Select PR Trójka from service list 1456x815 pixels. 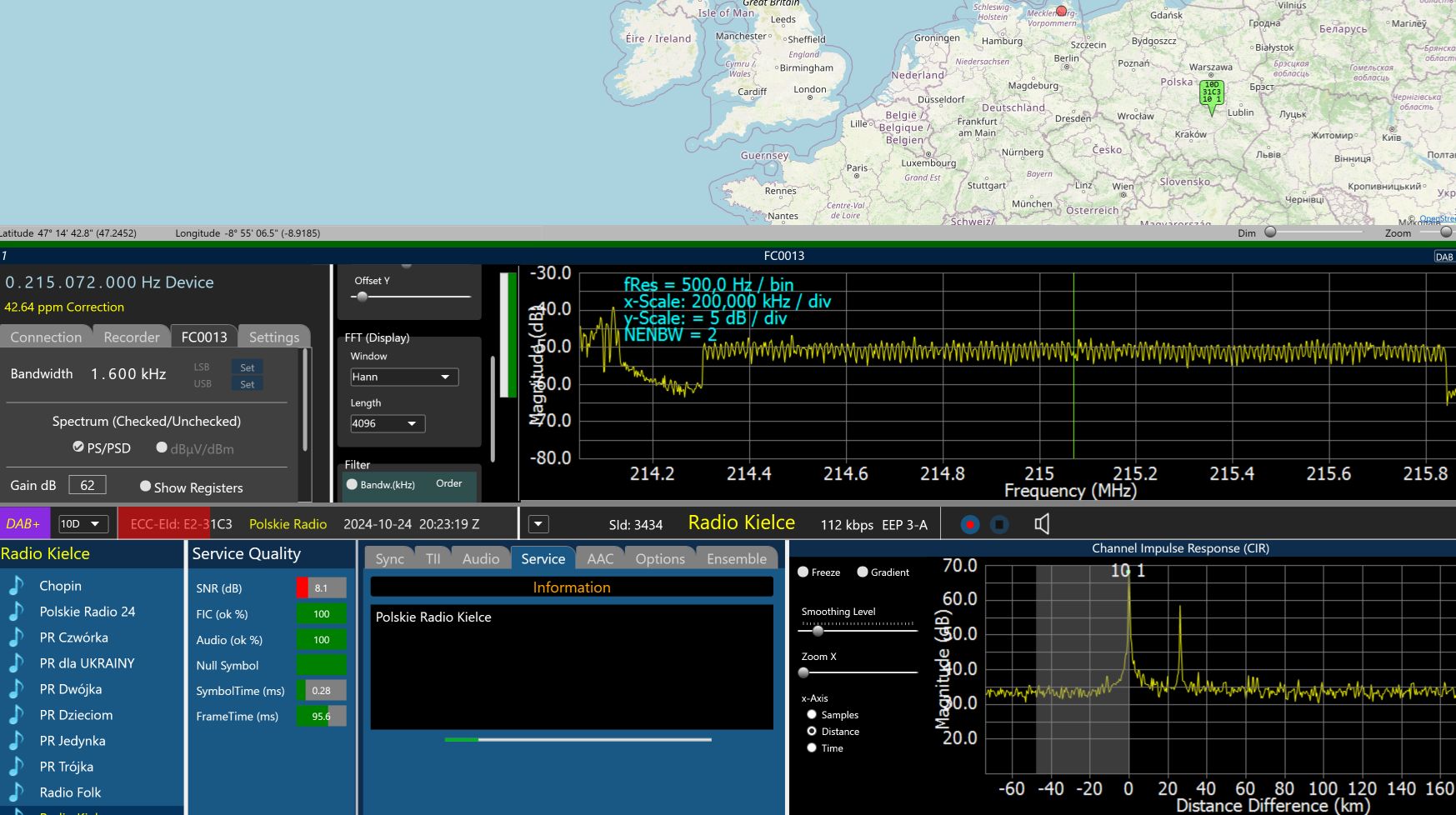pos(67,767)
